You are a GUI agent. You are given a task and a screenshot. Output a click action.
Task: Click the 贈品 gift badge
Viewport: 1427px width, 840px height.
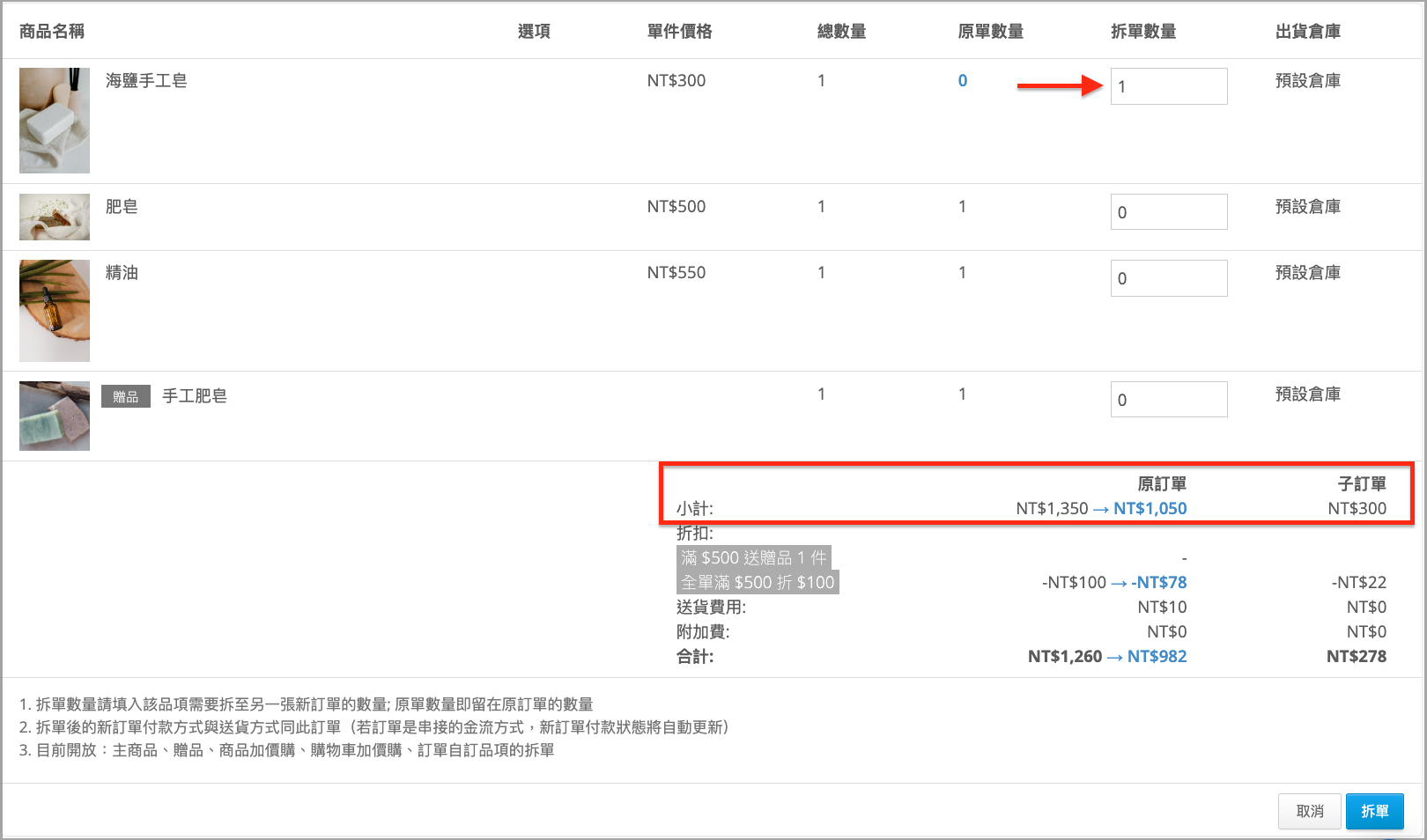pyautogui.click(x=126, y=396)
